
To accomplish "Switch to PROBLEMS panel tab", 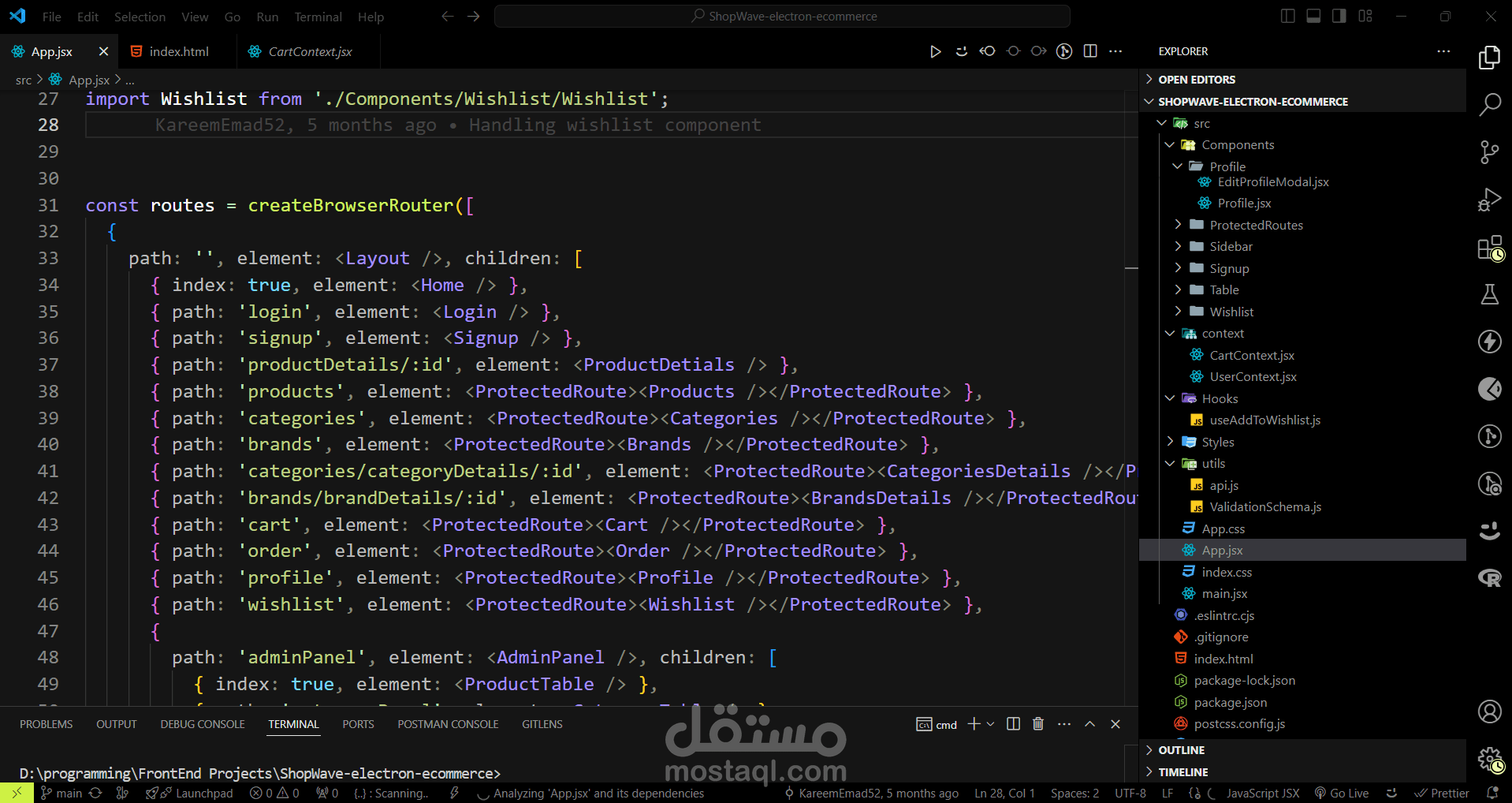I will tap(46, 724).
